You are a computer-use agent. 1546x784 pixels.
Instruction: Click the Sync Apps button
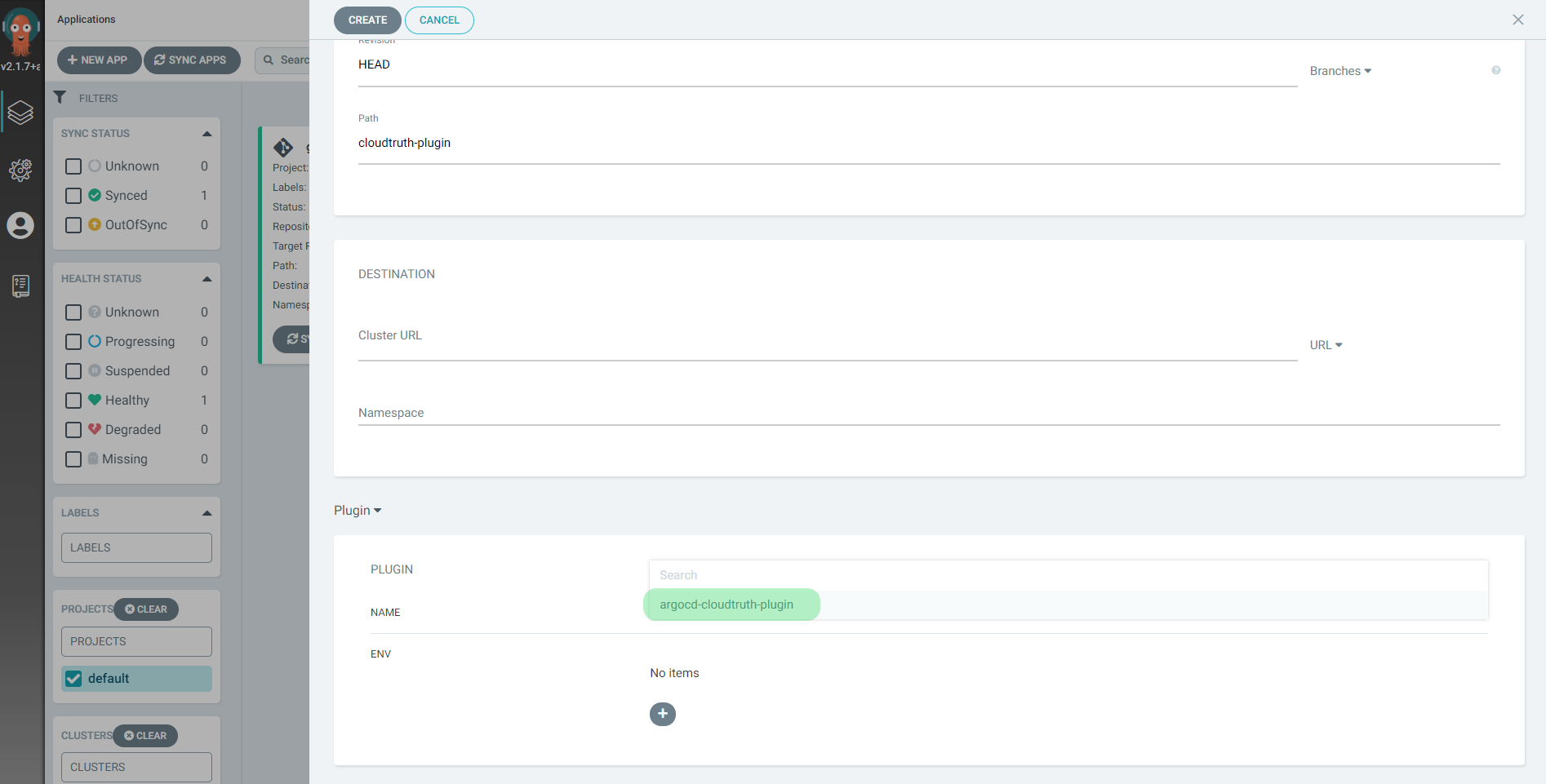(x=192, y=60)
